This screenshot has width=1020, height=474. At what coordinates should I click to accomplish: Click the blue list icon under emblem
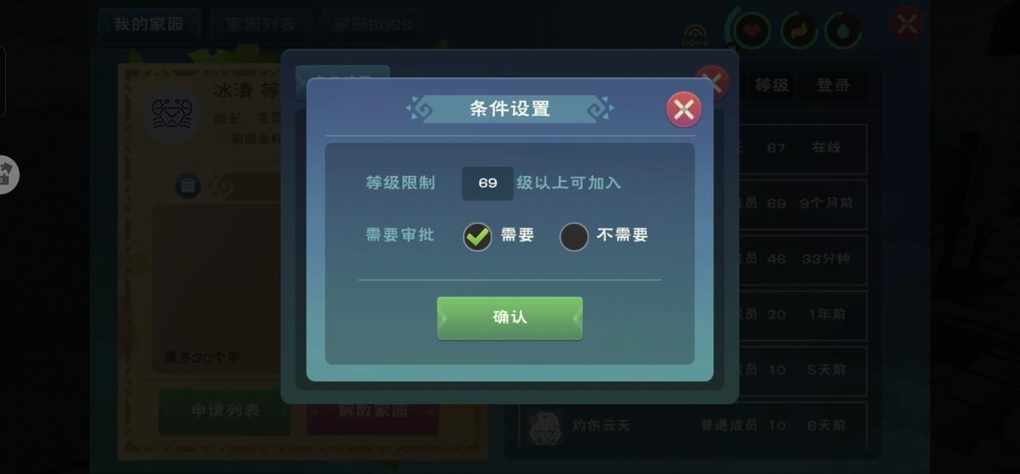tap(188, 187)
